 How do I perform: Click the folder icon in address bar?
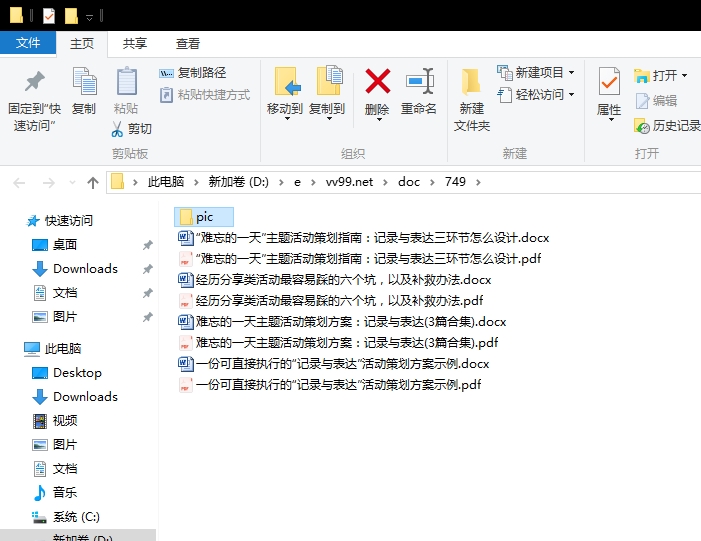(117, 182)
